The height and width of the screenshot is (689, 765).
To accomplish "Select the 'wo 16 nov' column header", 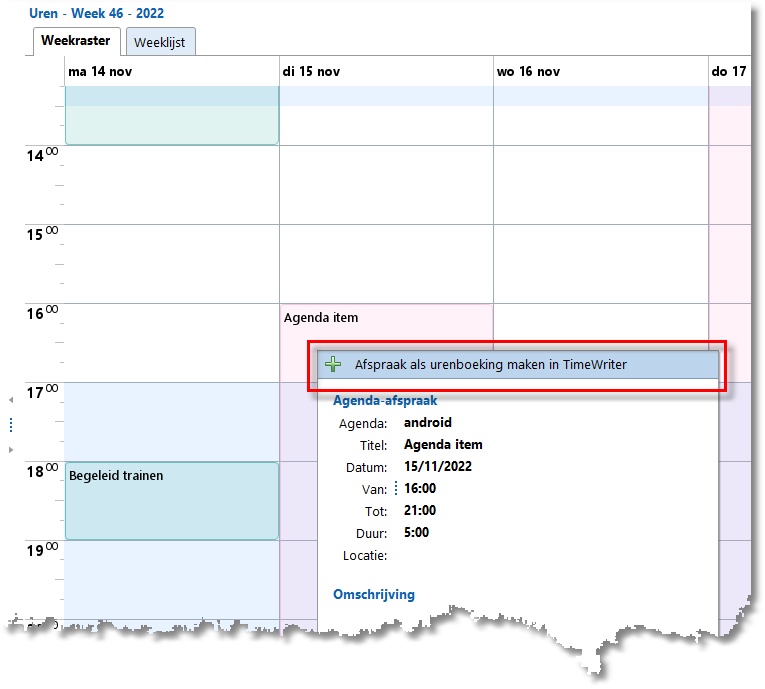I will pos(528,72).
